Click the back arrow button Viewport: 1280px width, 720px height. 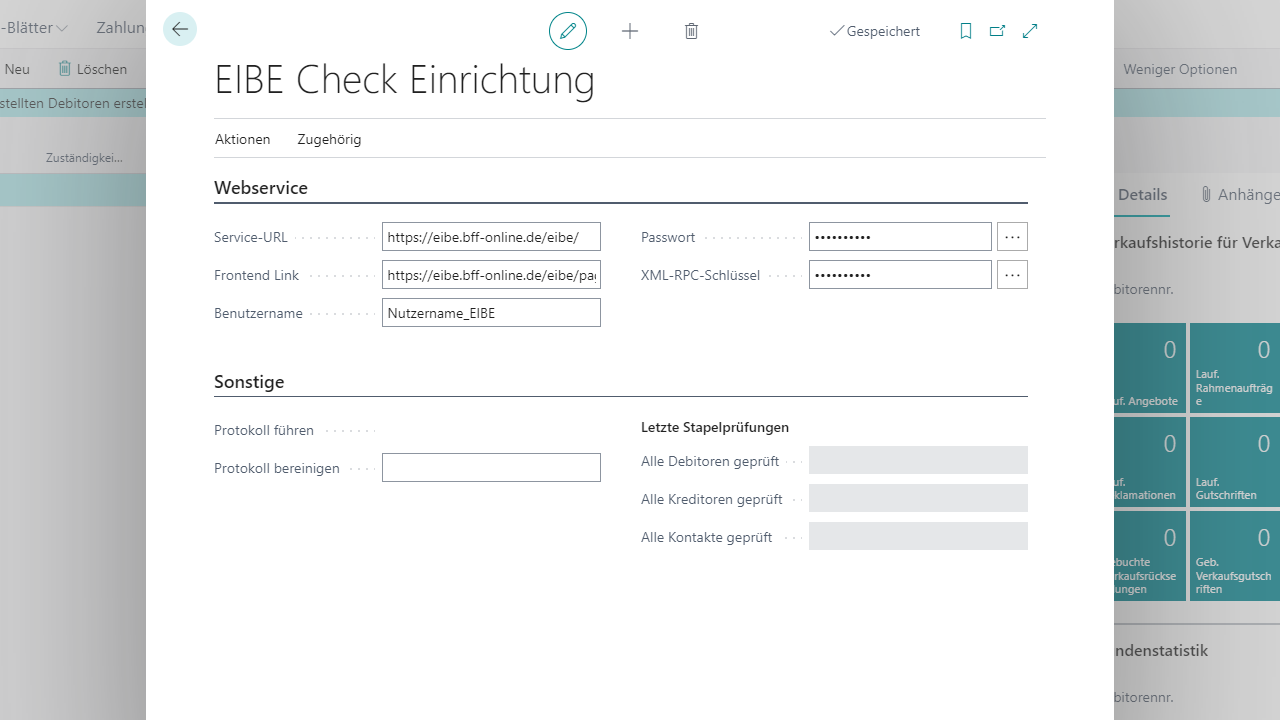(180, 30)
